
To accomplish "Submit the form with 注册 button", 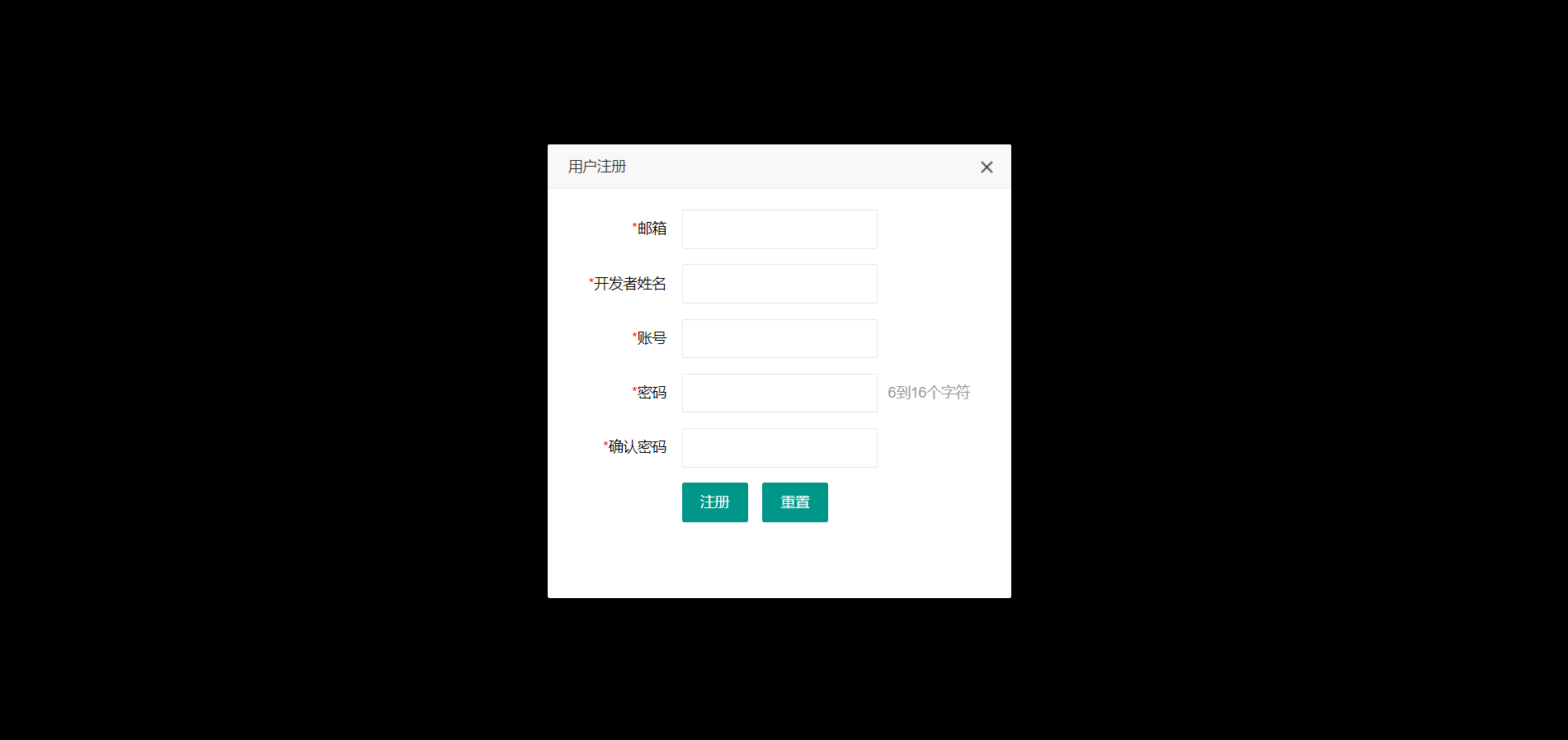I will pyautogui.click(x=715, y=502).
